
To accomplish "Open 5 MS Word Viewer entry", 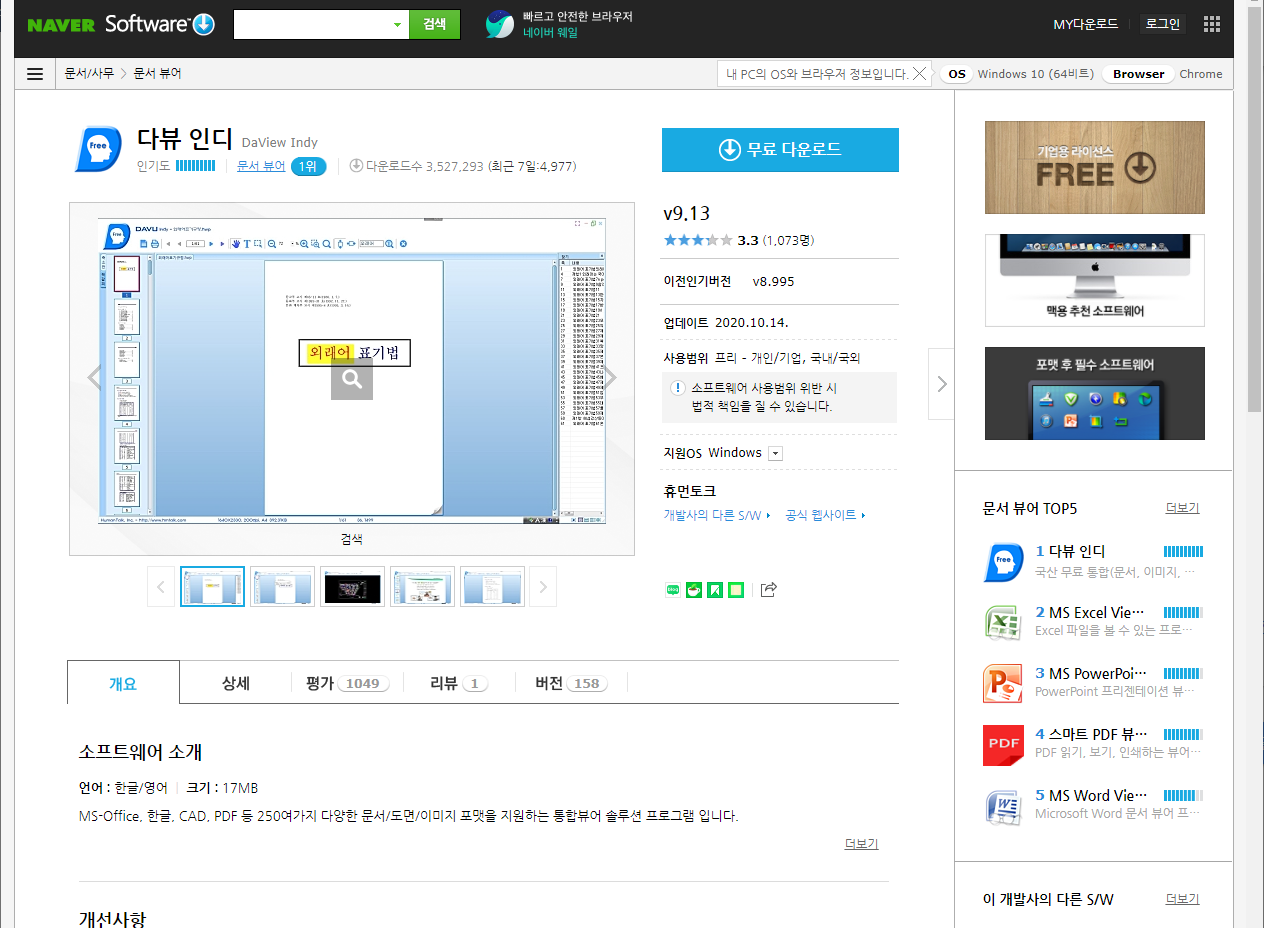I will coord(1091,795).
